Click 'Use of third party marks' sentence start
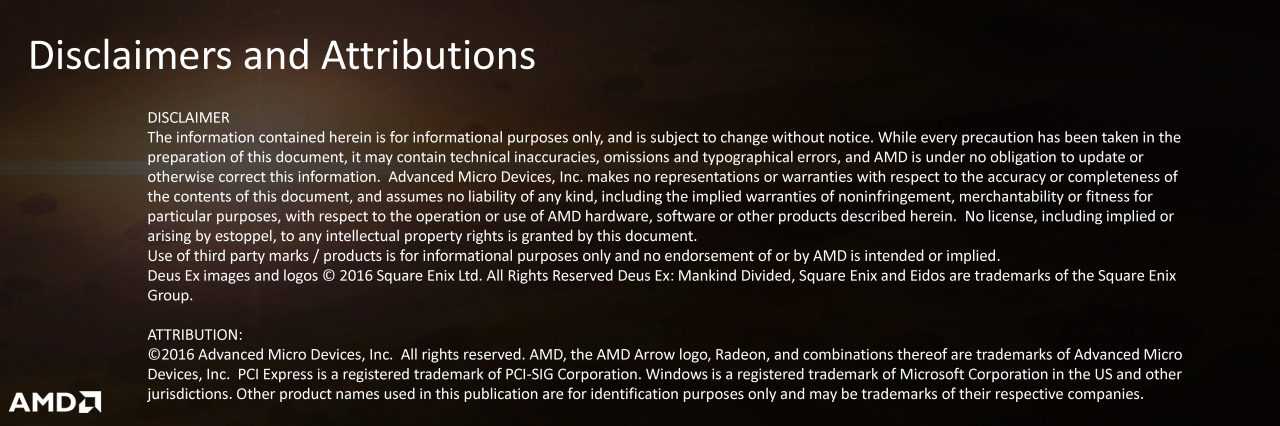 coord(232,256)
